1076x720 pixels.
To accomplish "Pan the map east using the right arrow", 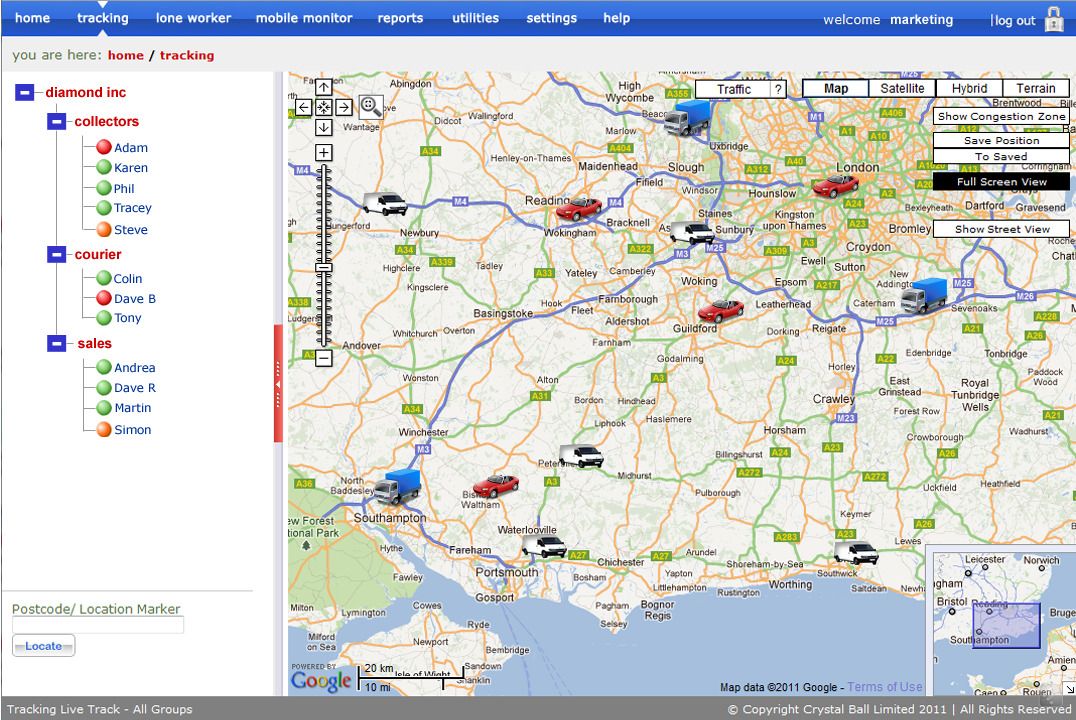I will click(x=344, y=107).
